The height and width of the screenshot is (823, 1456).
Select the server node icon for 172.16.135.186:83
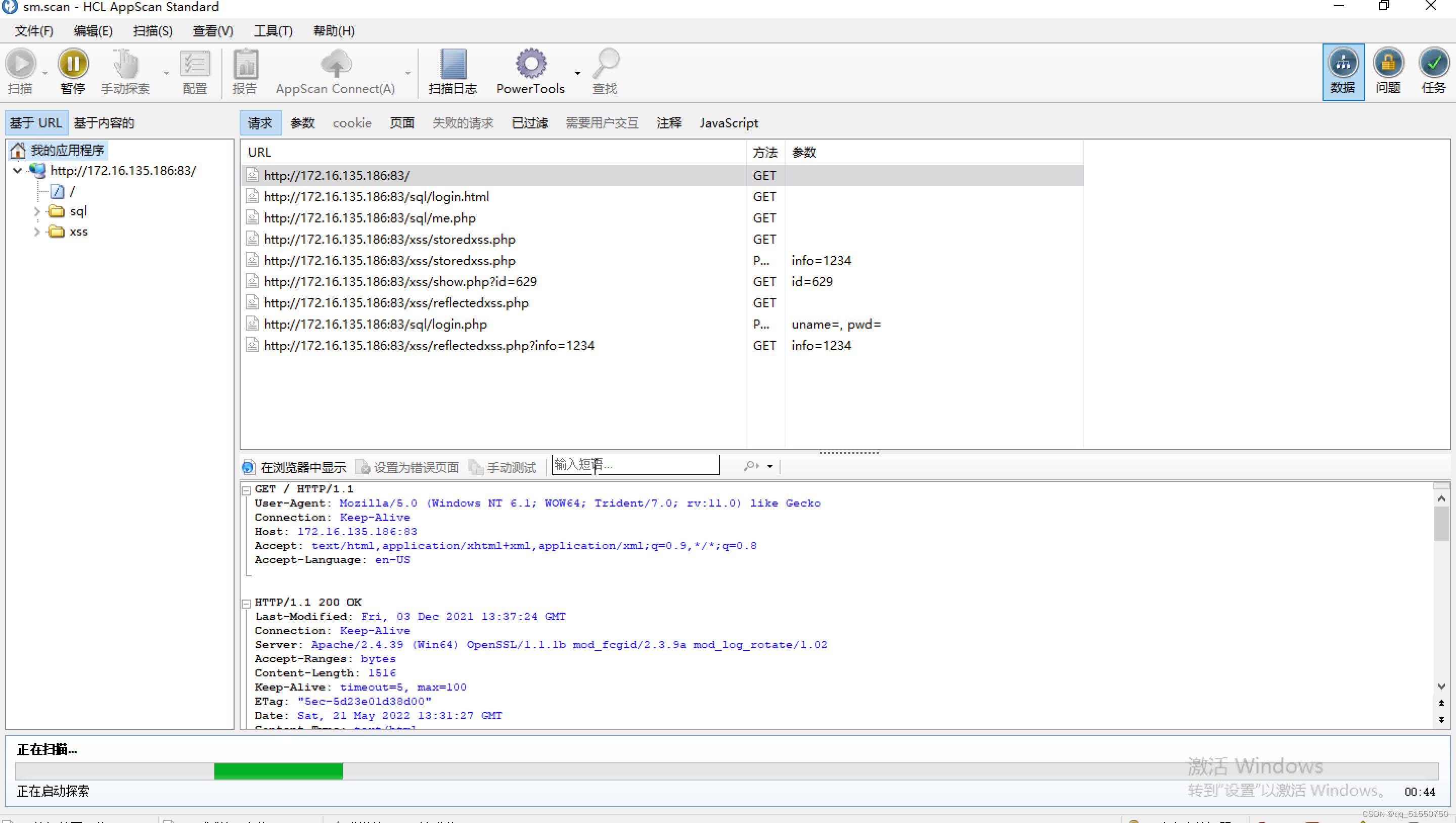[x=37, y=170]
